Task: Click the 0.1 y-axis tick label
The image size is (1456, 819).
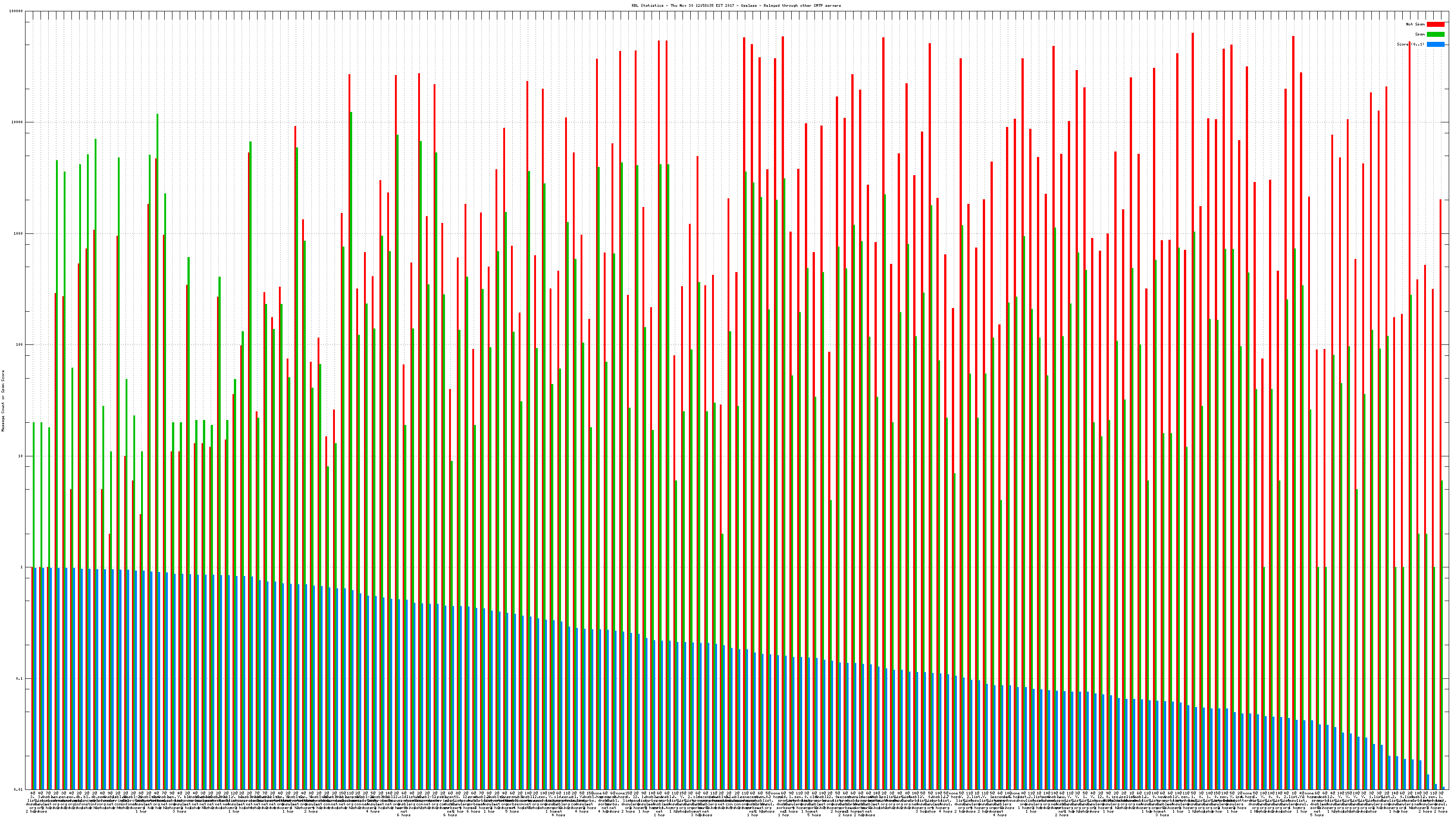Action: point(20,679)
